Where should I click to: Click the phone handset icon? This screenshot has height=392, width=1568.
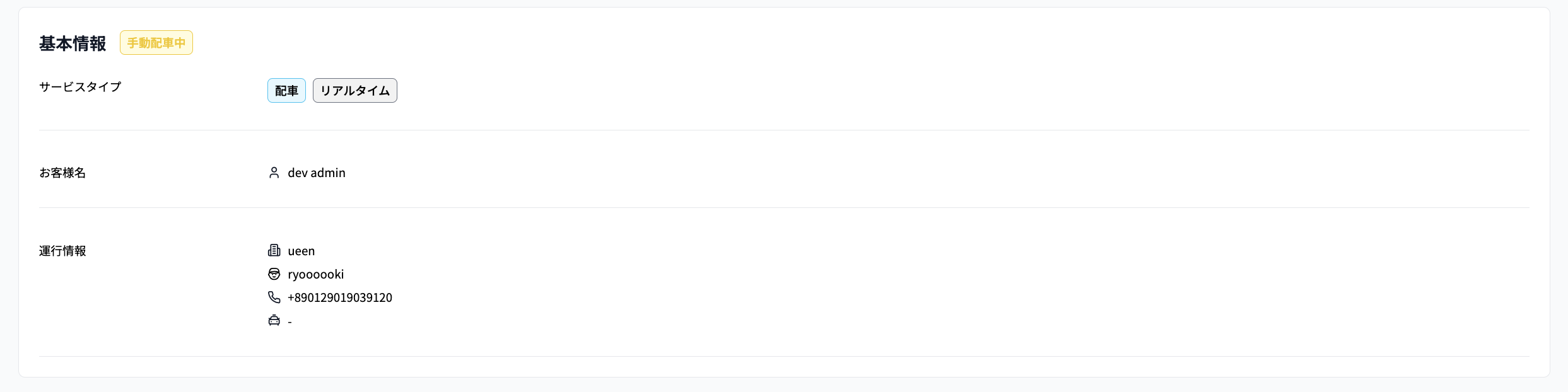(274, 297)
